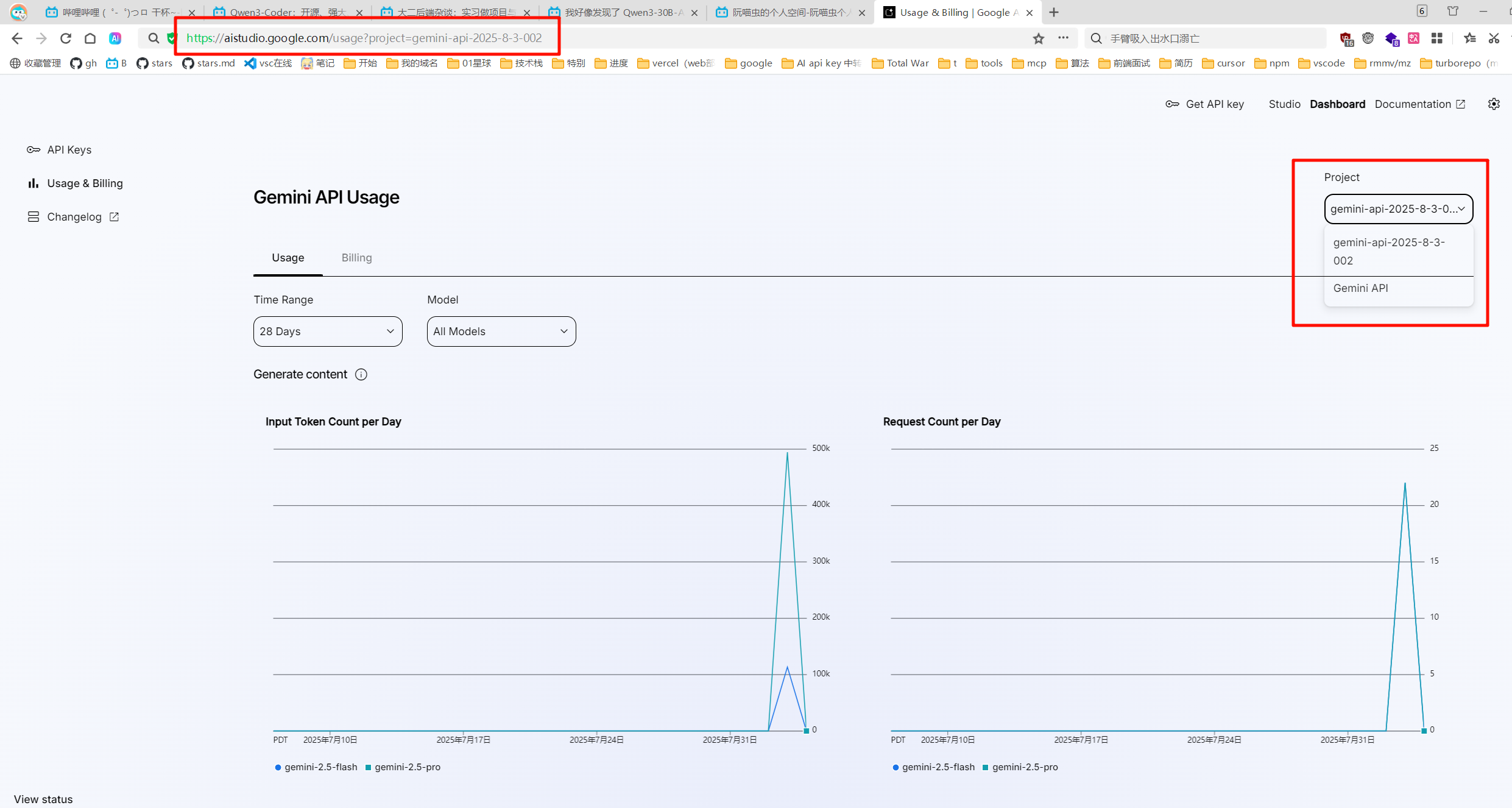Click the bar chart icon for Usage & Billing

(34, 183)
